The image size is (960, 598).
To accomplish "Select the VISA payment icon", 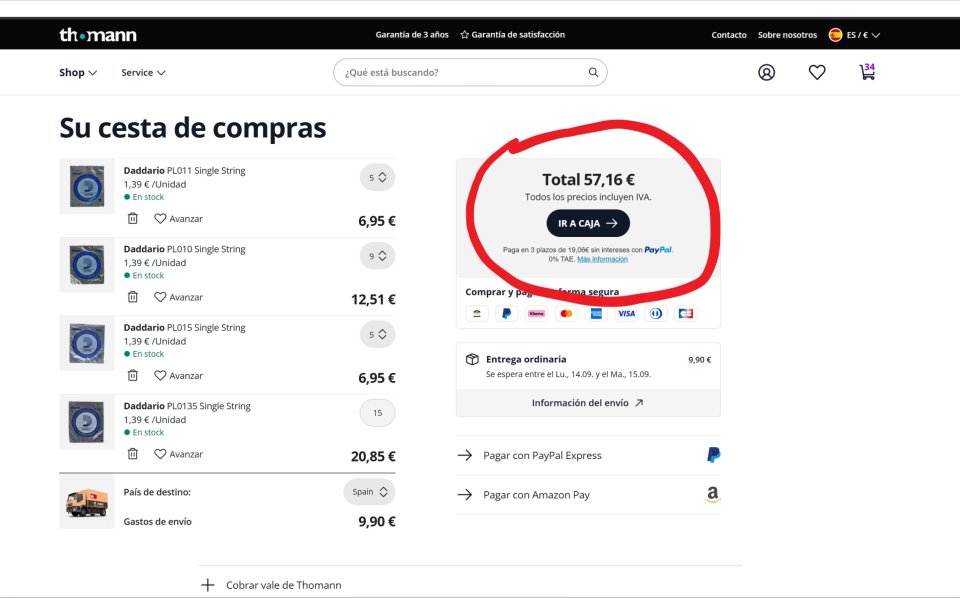I will 626,313.
